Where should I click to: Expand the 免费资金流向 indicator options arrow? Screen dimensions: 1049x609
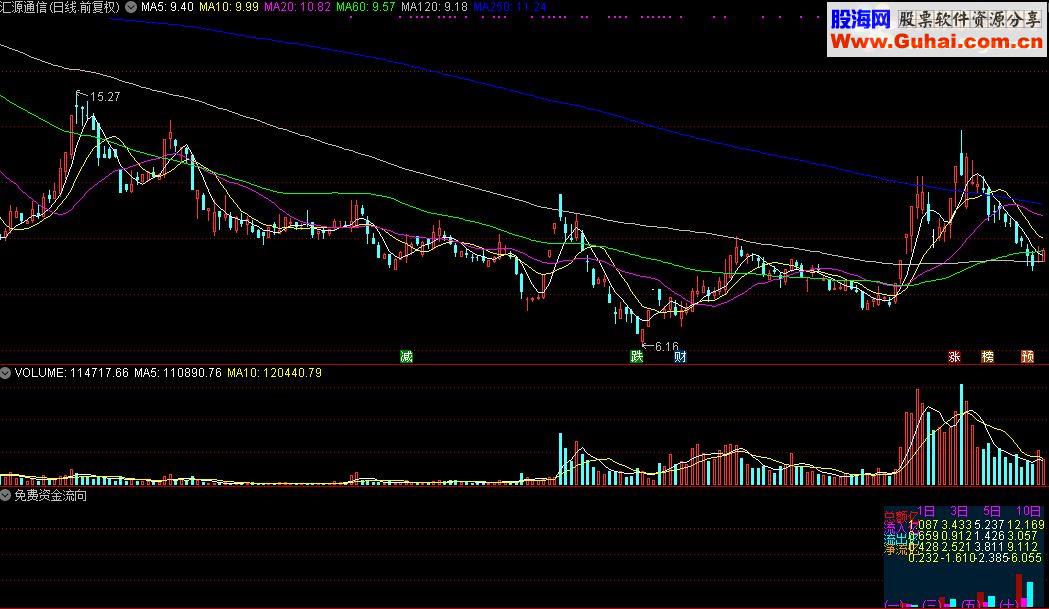pos(5,496)
